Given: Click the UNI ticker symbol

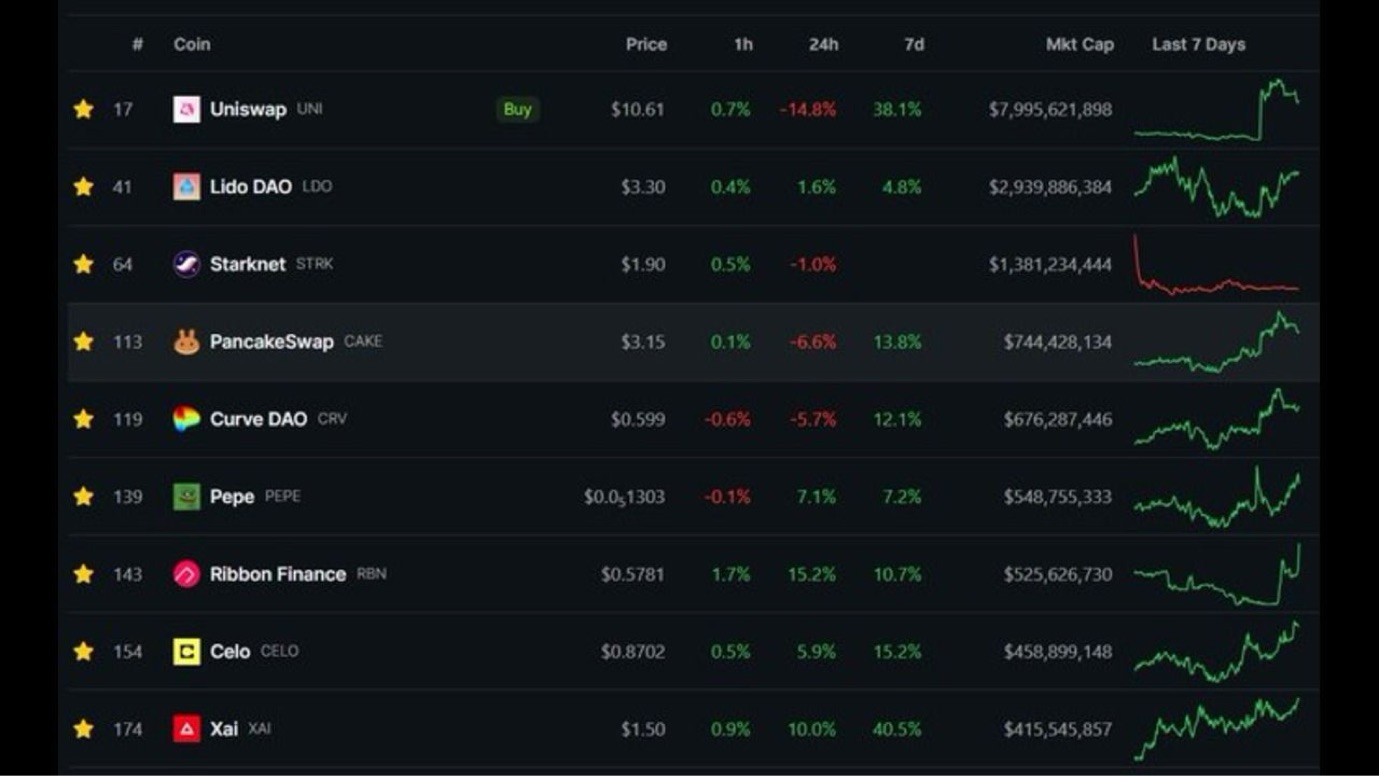Looking at the screenshot, I should coord(310,109).
